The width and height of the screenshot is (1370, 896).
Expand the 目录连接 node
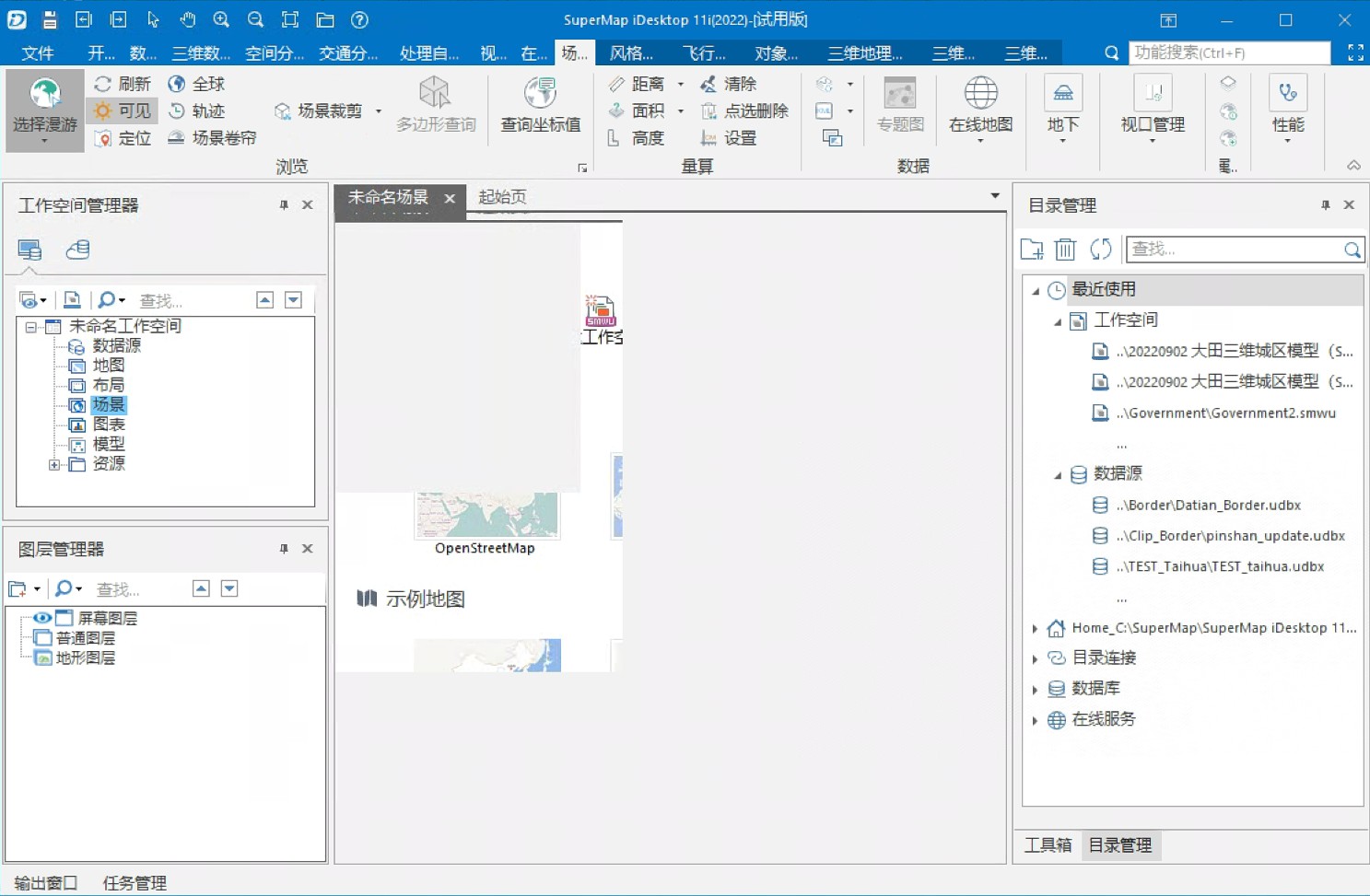point(1036,658)
